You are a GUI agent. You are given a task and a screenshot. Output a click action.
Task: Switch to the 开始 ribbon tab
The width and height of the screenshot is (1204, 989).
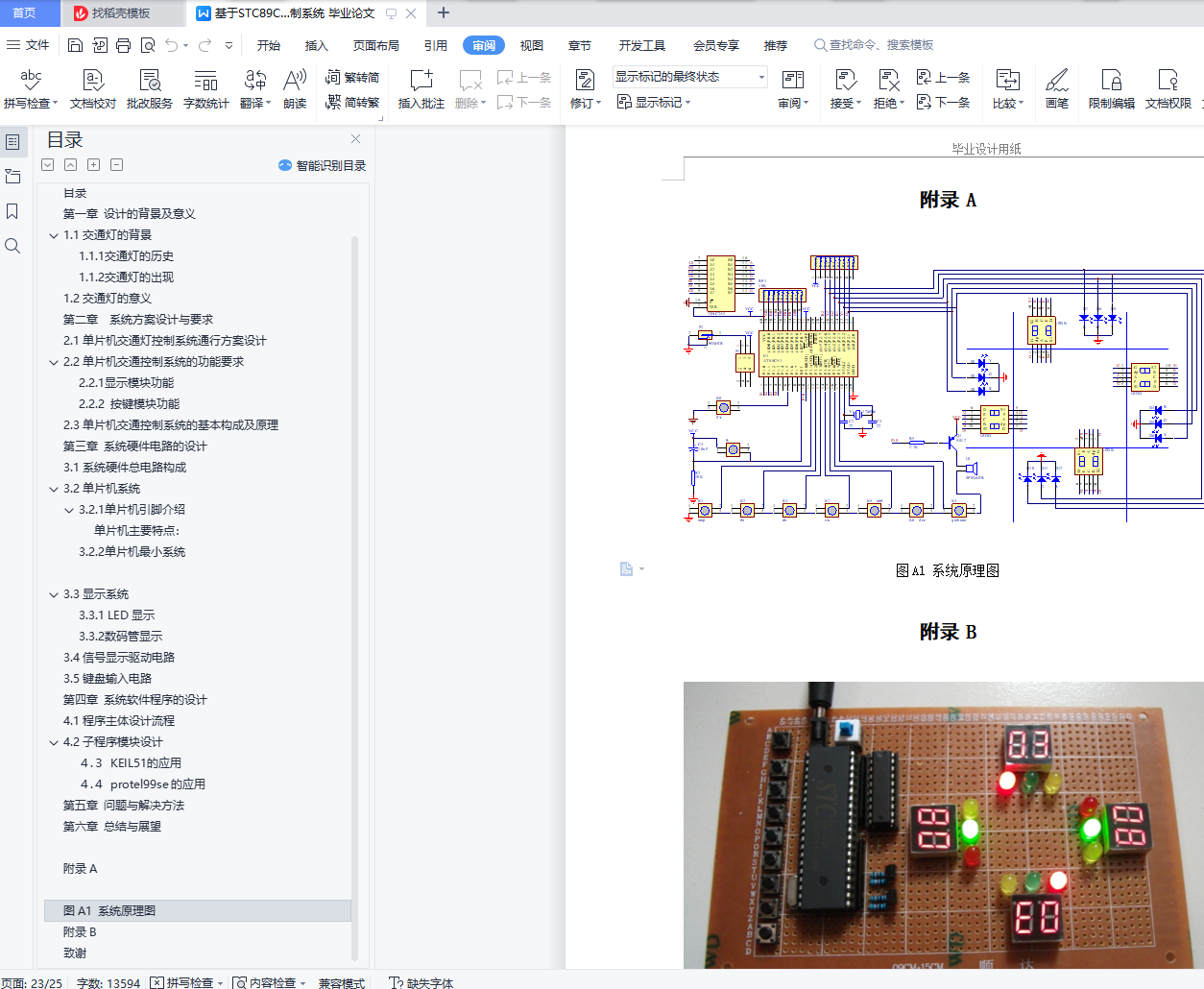(269, 45)
